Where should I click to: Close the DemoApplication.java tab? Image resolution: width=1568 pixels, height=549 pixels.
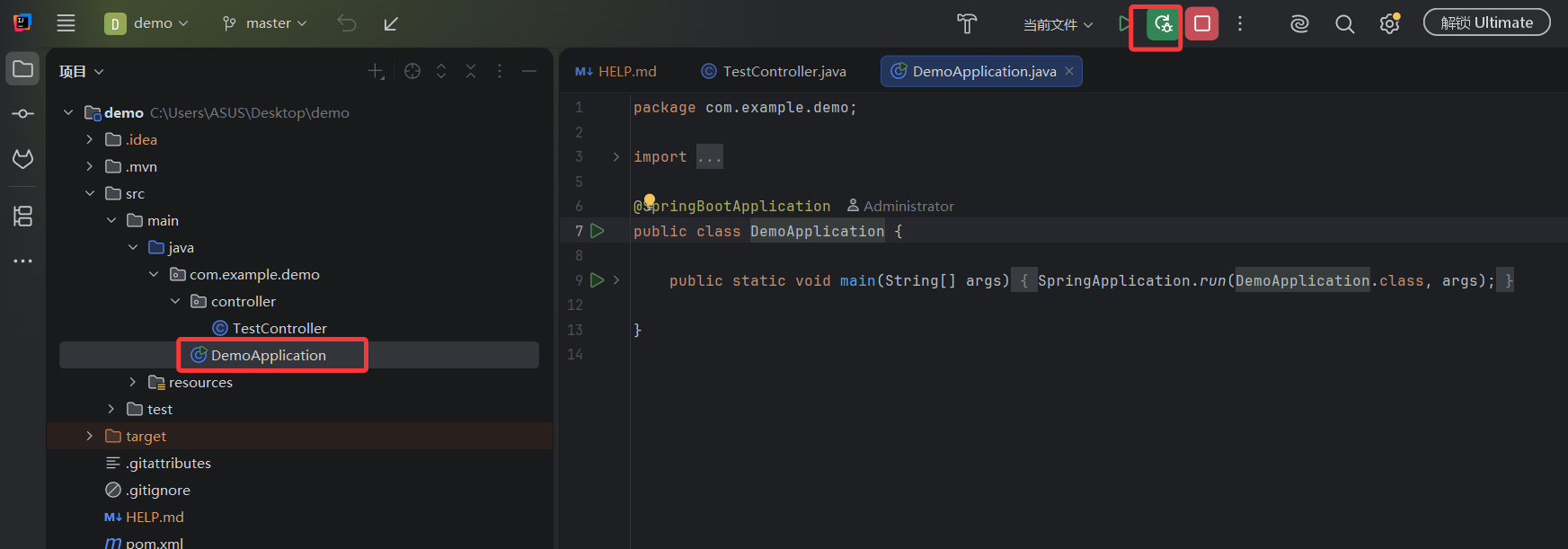point(1069,71)
